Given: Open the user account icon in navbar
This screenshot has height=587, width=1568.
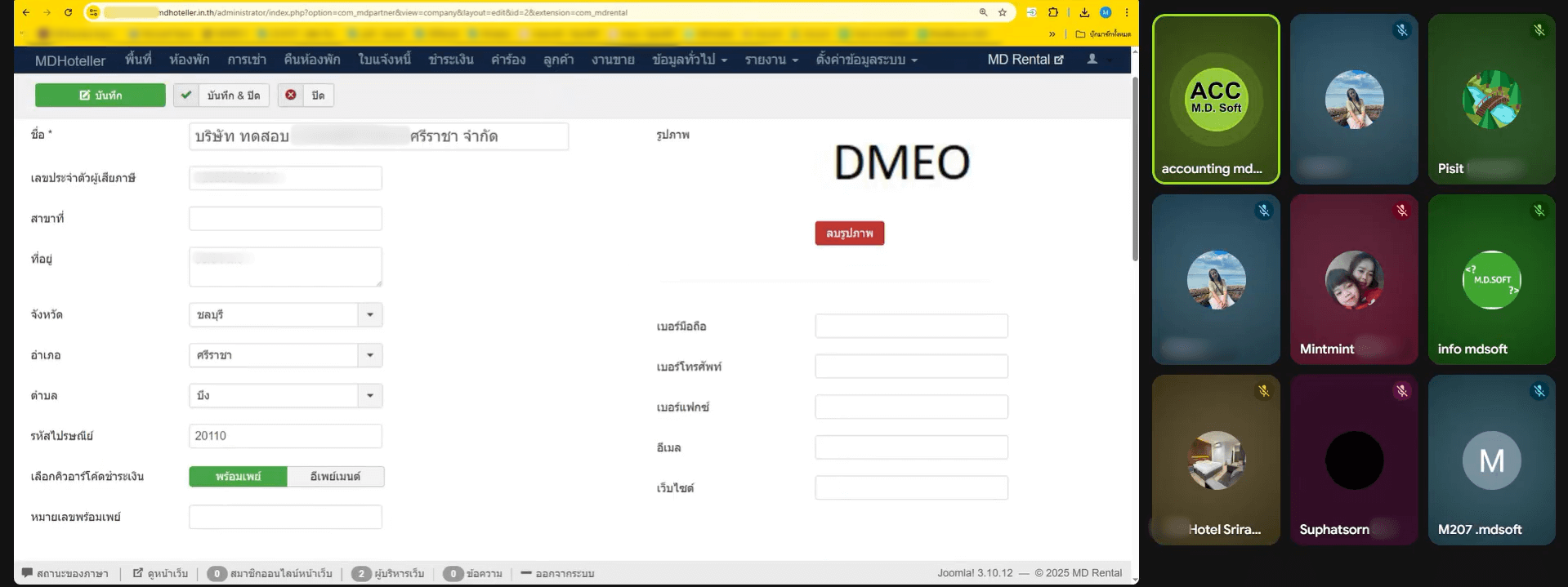Looking at the screenshot, I should (x=1092, y=60).
